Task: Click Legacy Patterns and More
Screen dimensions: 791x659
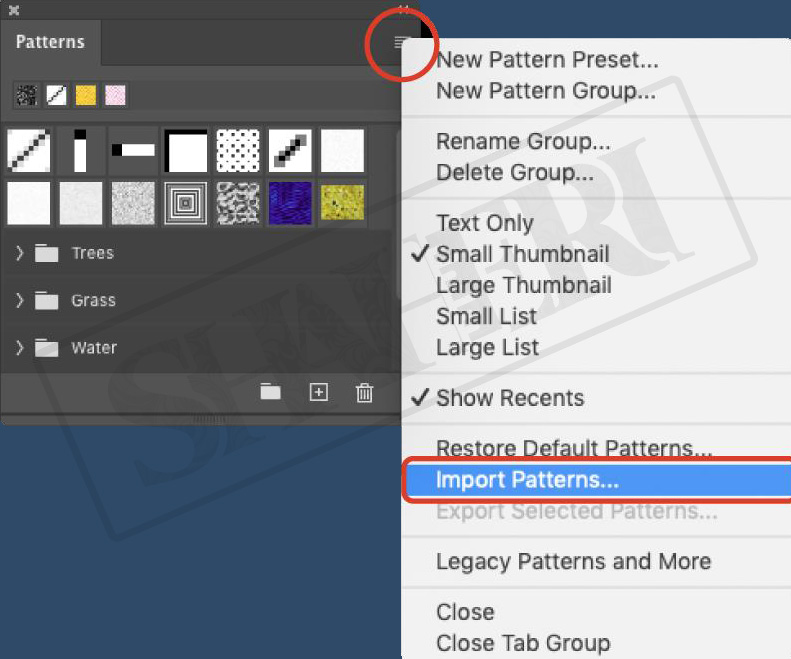Action: (573, 561)
